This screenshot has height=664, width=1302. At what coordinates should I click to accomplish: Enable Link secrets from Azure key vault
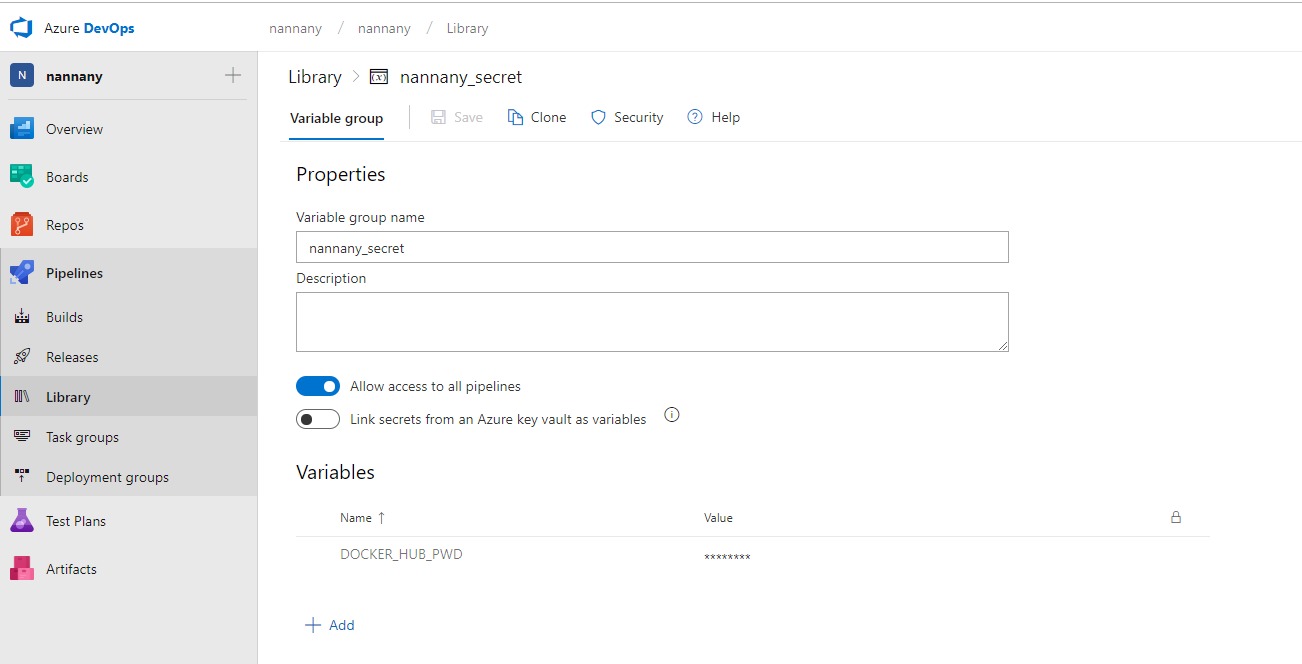(x=318, y=419)
